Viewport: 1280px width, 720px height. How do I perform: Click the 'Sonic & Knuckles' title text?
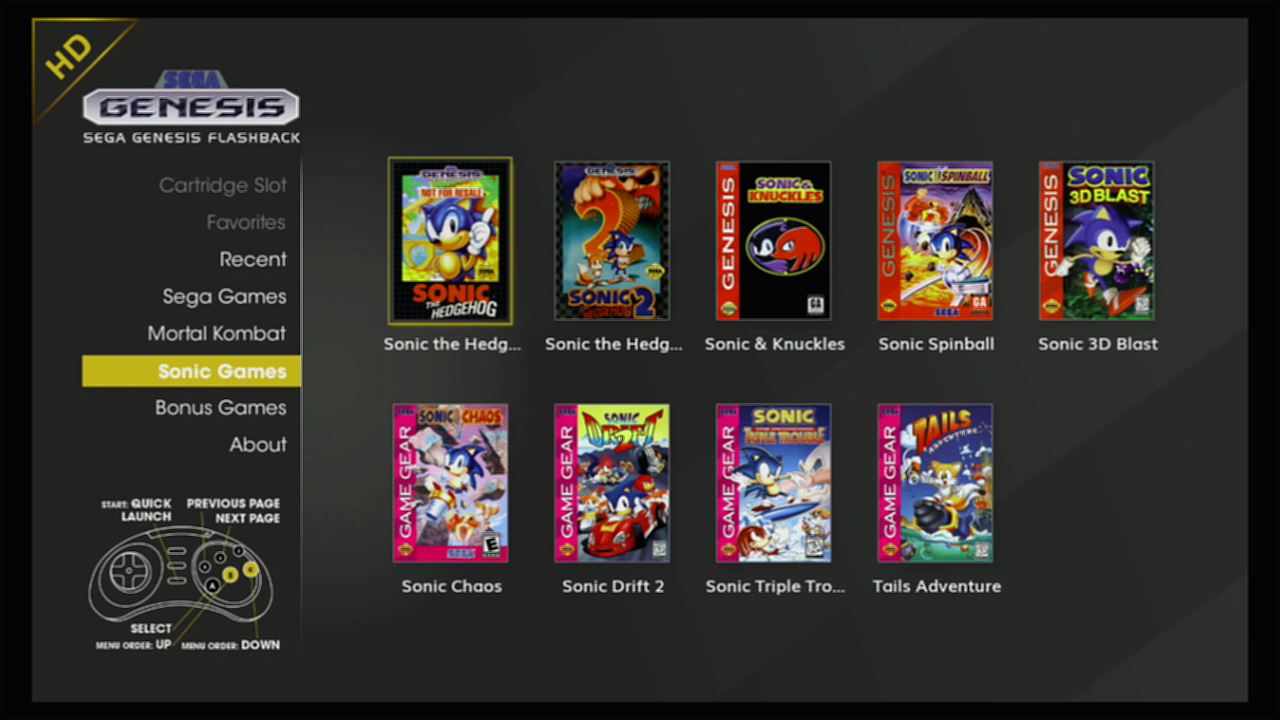click(x=775, y=344)
